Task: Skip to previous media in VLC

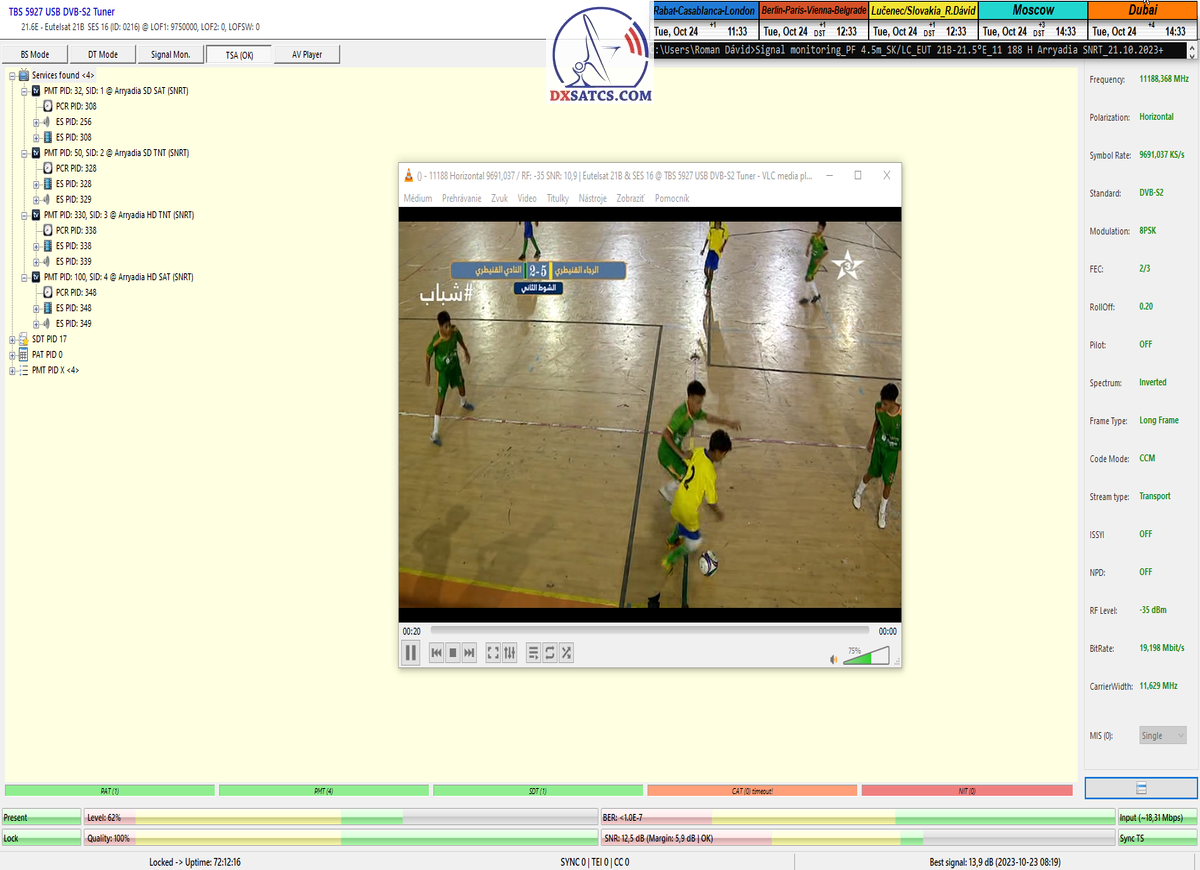Action: pyautogui.click(x=436, y=653)
